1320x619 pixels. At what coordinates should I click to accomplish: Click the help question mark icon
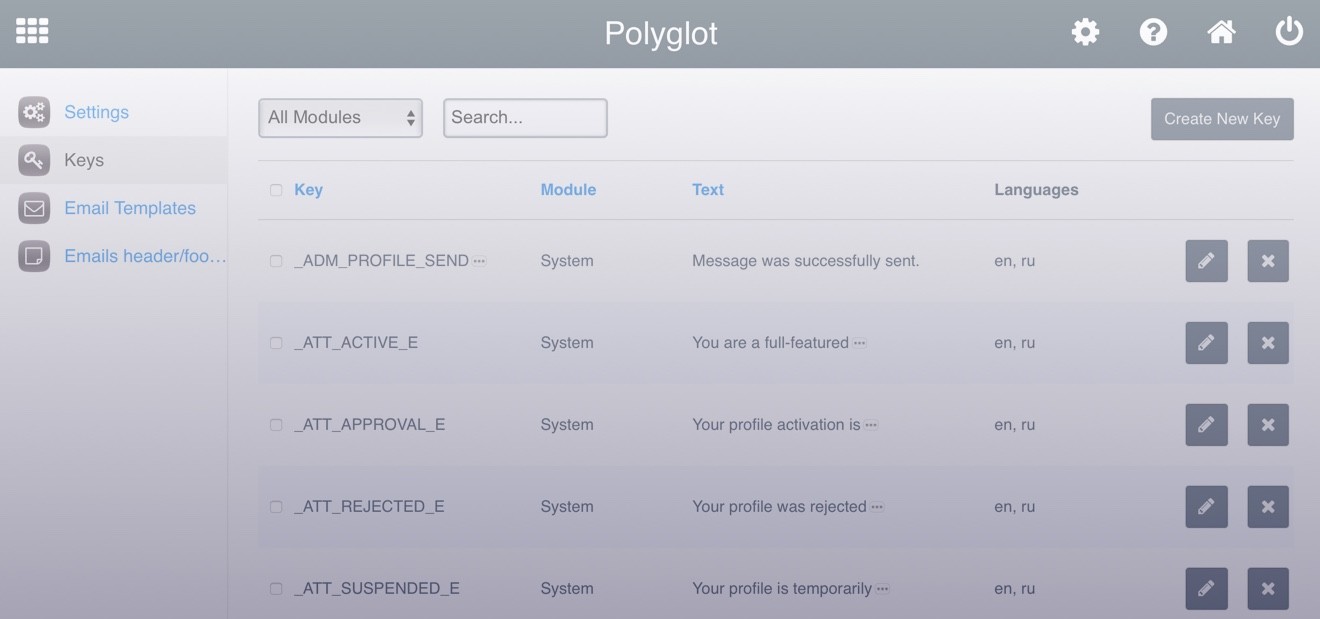coord(1153,32)
